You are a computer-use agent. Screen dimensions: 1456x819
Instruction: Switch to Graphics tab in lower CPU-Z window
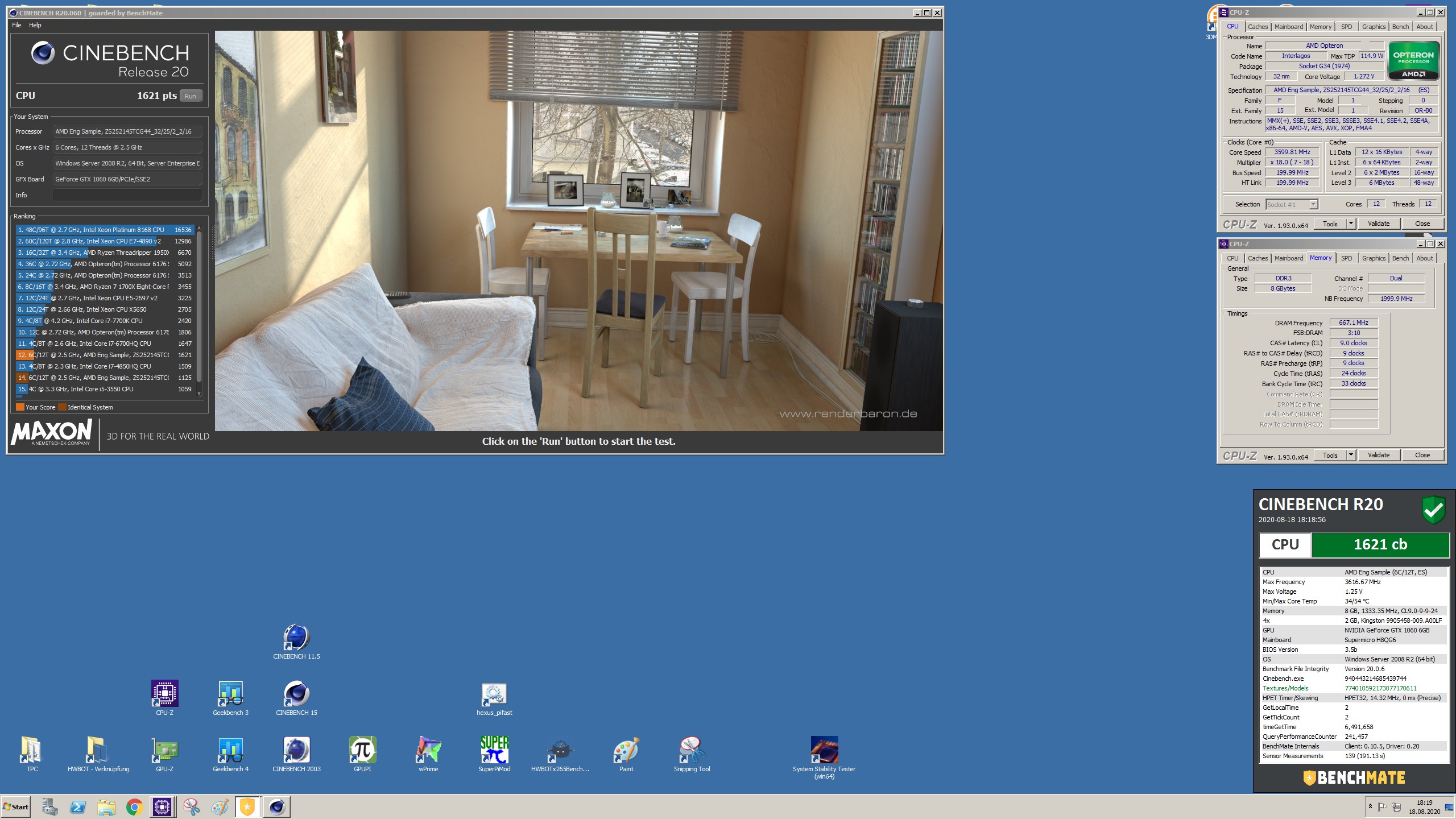[x=1374, y=258]
